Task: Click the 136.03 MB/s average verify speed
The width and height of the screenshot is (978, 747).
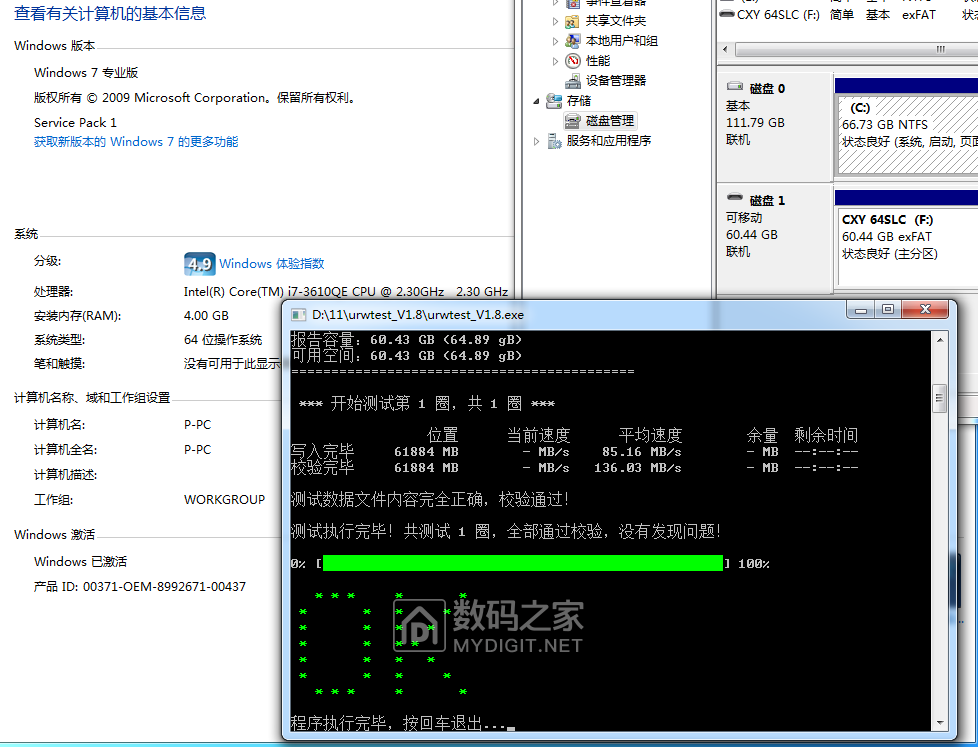Action: coord(637,468)
